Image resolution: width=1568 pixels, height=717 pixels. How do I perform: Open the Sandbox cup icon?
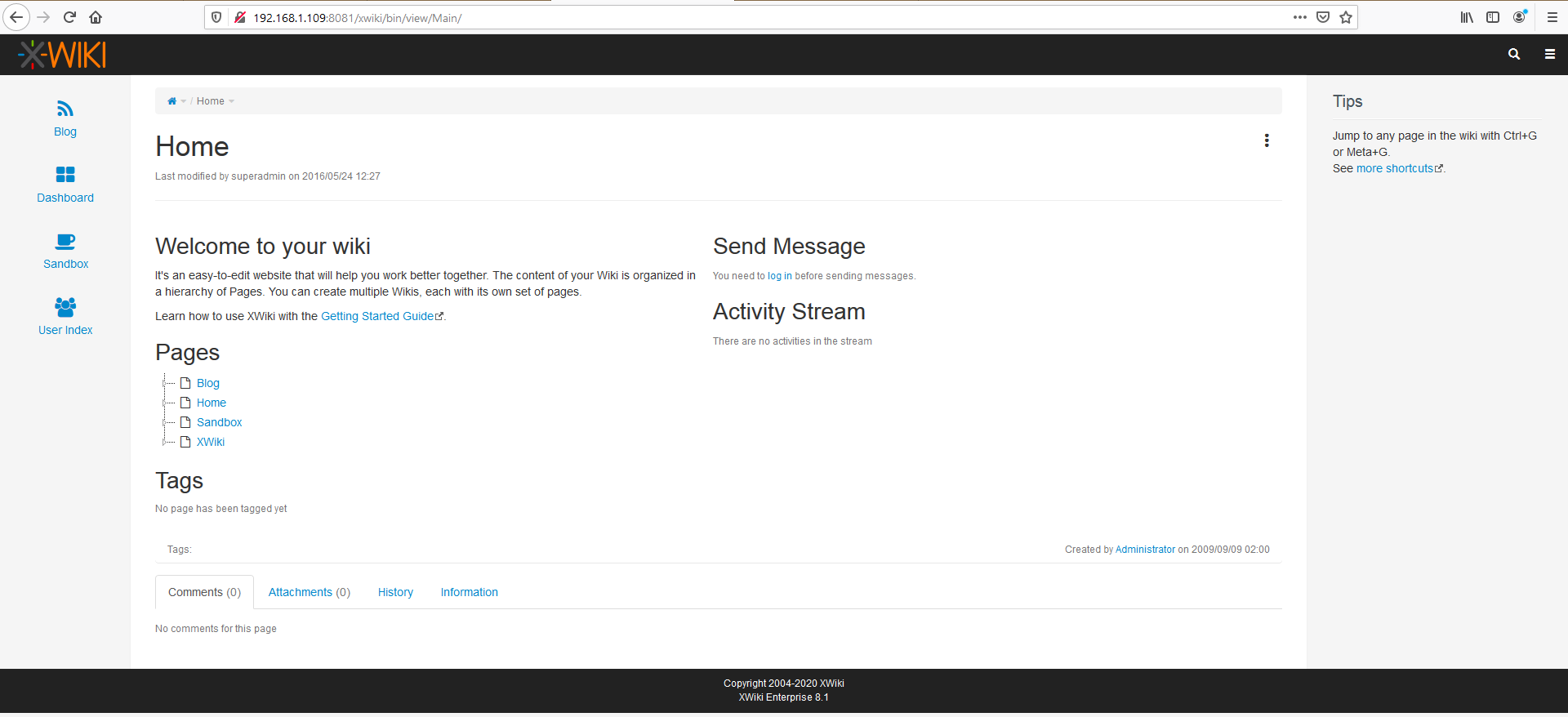coord(65,241)
